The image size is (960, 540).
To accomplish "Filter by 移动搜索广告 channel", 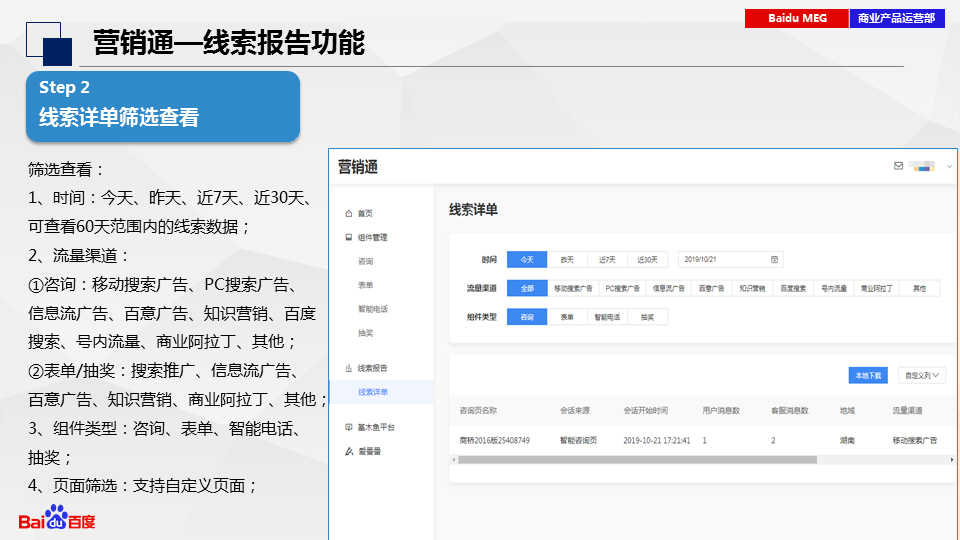I will point(573,288).
